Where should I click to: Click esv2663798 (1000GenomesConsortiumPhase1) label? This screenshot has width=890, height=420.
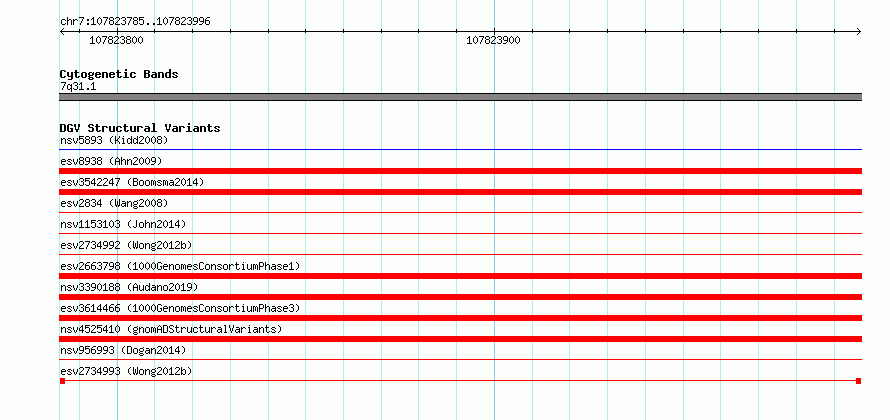pyautogui.click(x=180, y=266)
